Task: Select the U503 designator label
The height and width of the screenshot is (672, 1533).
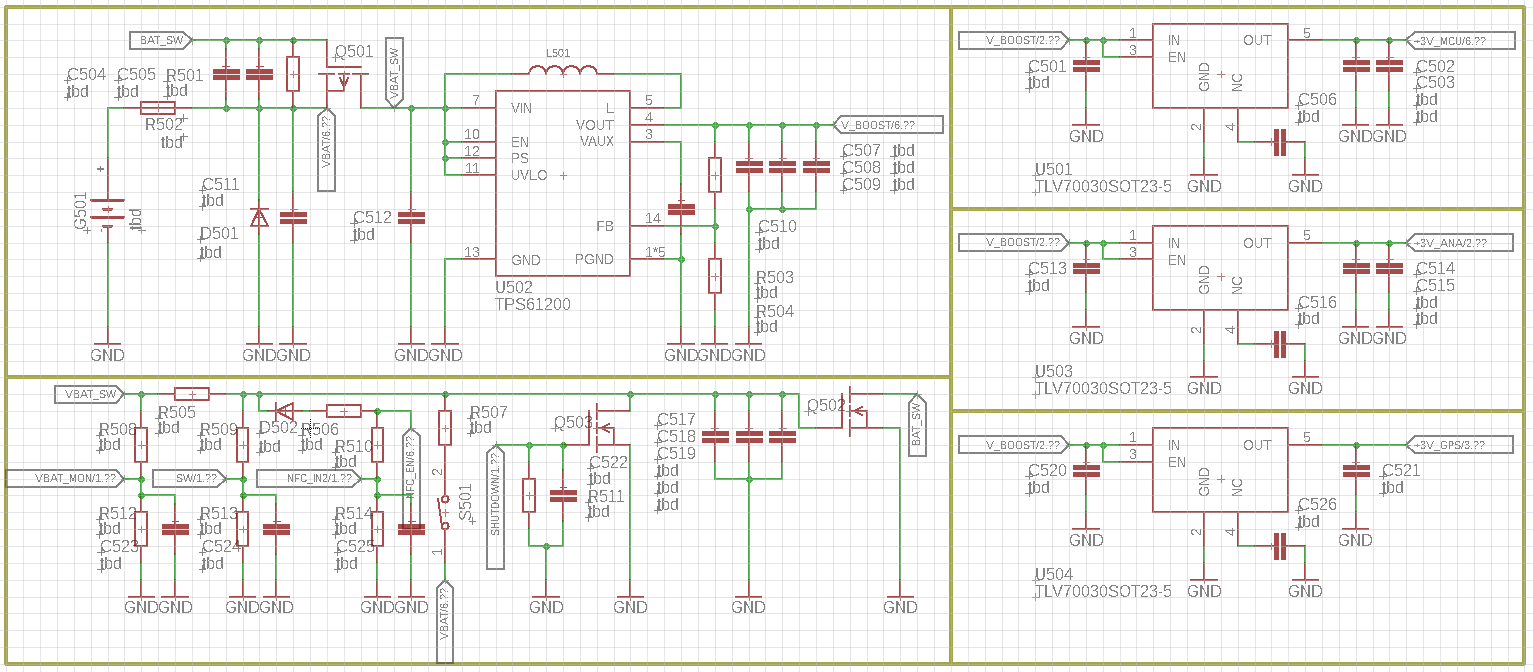Action: point(1054,371)
